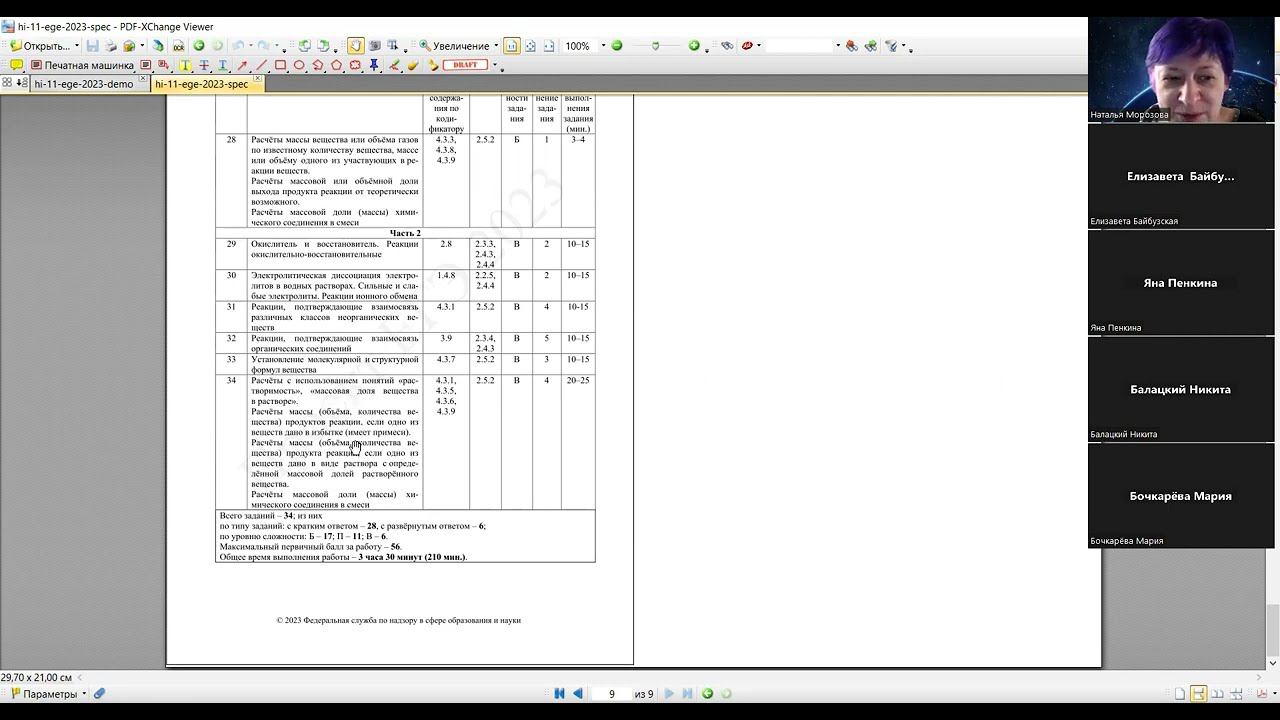Click the Actual Size page icon
1280x720 pixels.
(511, 46)
